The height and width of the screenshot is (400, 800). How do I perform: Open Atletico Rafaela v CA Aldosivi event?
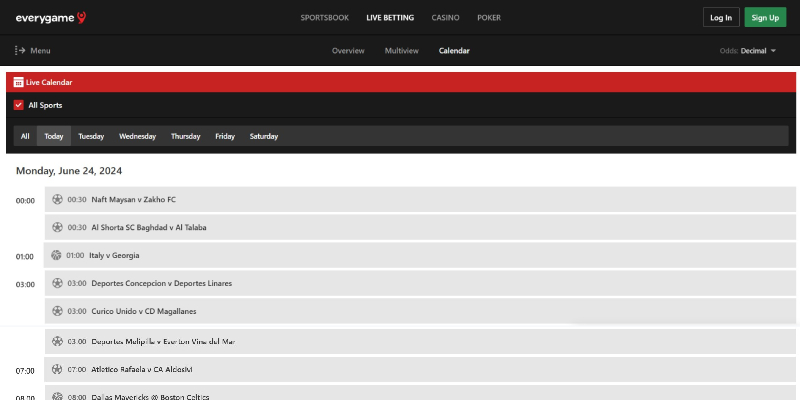pos(420,369)
